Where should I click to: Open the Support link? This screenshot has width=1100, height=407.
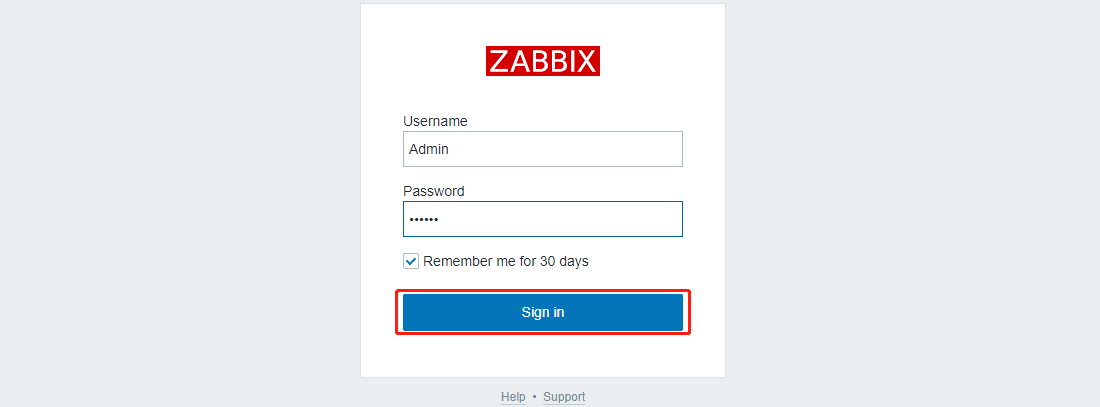coord(564,397)
